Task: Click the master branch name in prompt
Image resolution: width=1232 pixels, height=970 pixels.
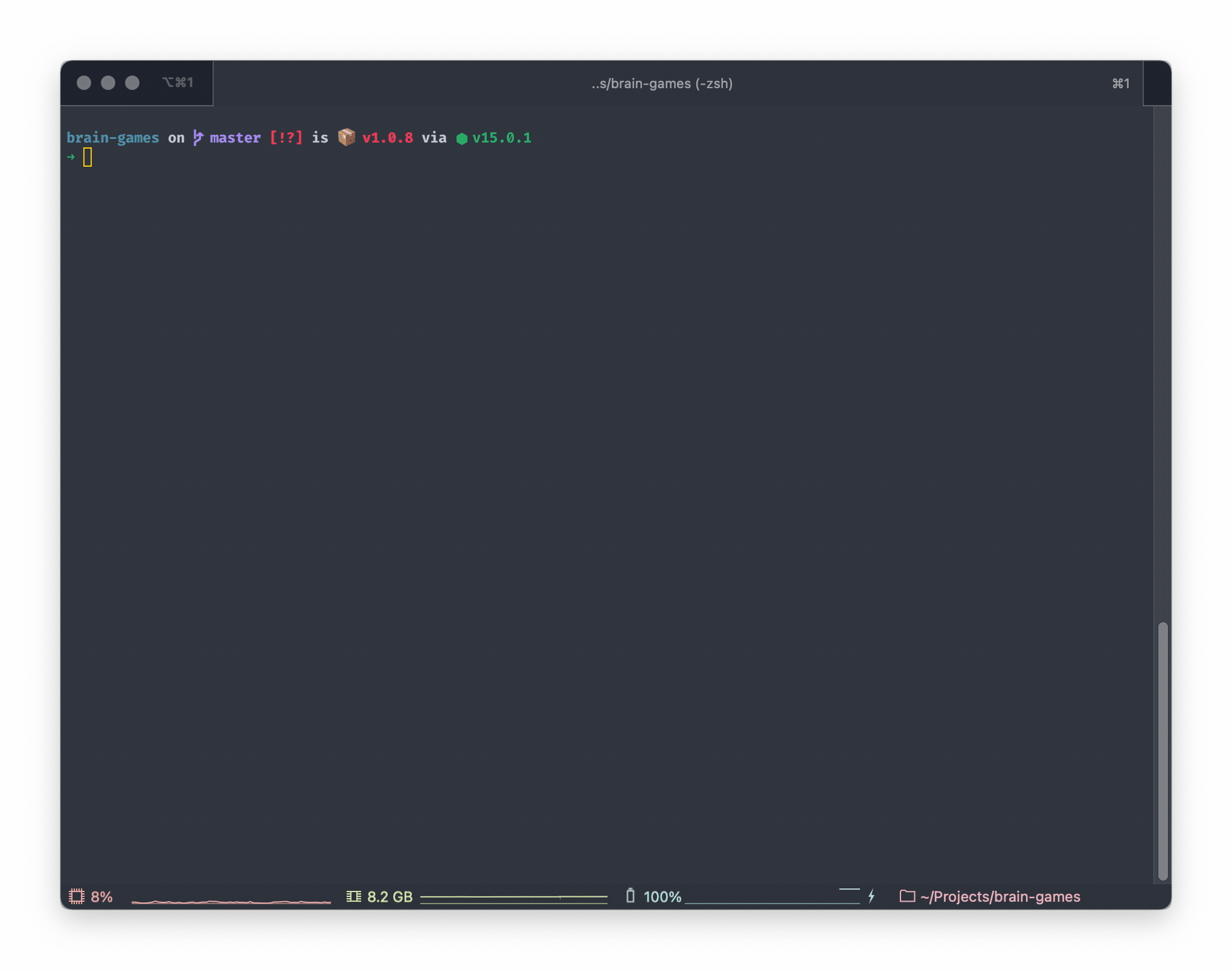Action: 235,138
